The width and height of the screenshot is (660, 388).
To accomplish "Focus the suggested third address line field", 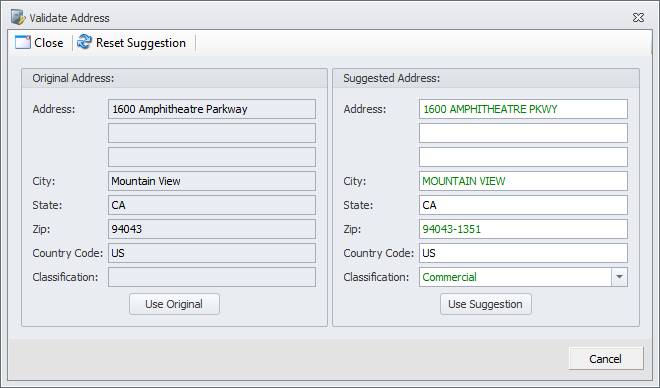I will point(523,157).
